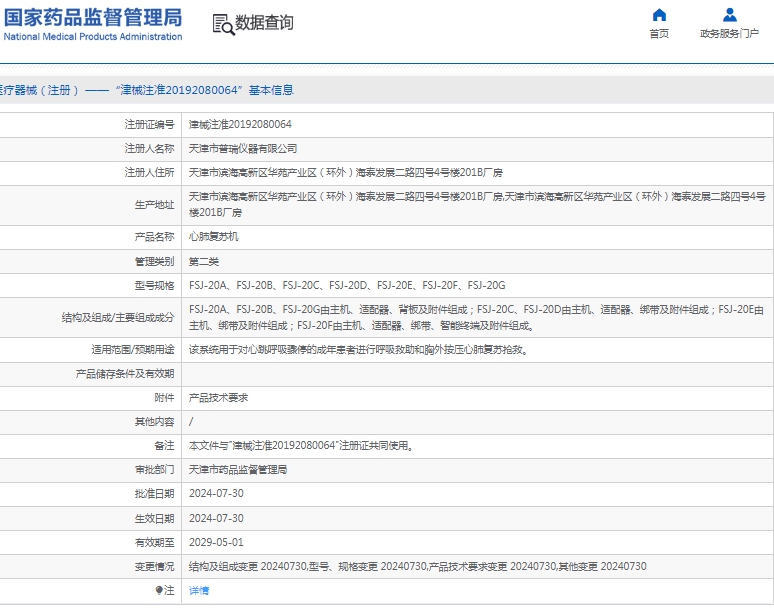Click the 注册人名称 row label
Viewport: 774px width, 609px height.
coord(150,149)
